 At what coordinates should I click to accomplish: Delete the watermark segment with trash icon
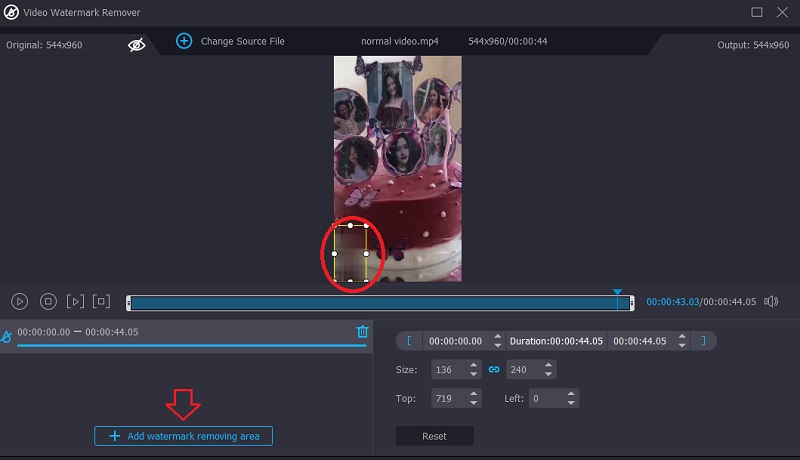pyautogui.click(x=362, y=332)
